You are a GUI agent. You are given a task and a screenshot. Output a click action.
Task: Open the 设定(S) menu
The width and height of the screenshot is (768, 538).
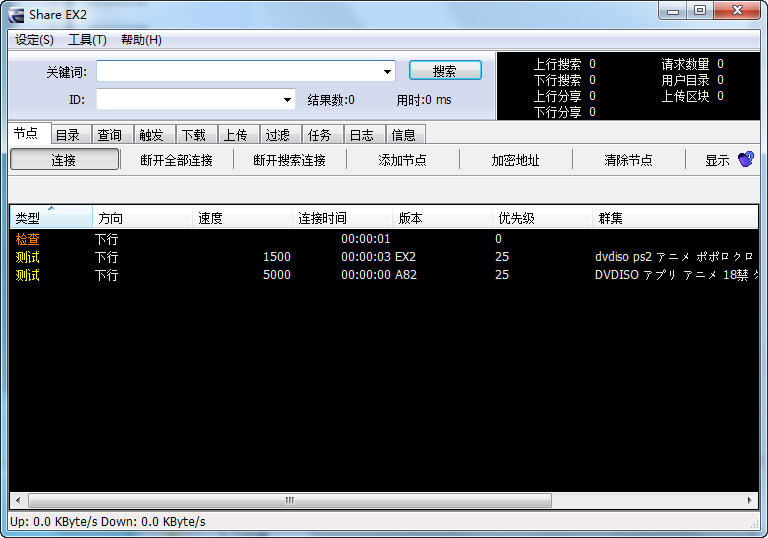[35, 40]
